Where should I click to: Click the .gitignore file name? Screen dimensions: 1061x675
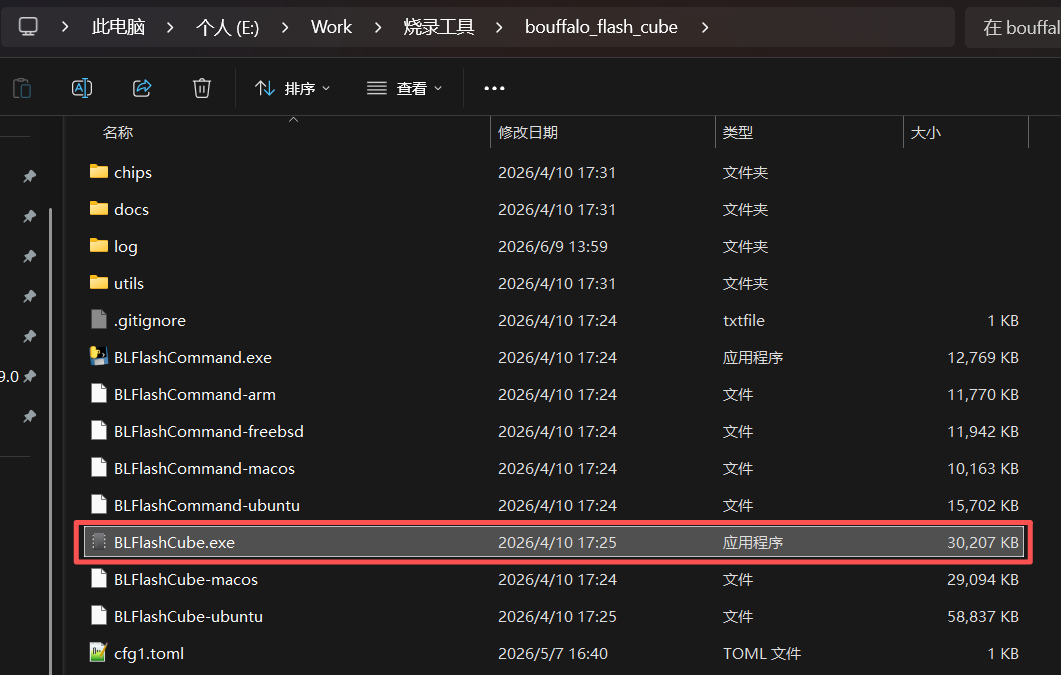[x=150, y=321]
